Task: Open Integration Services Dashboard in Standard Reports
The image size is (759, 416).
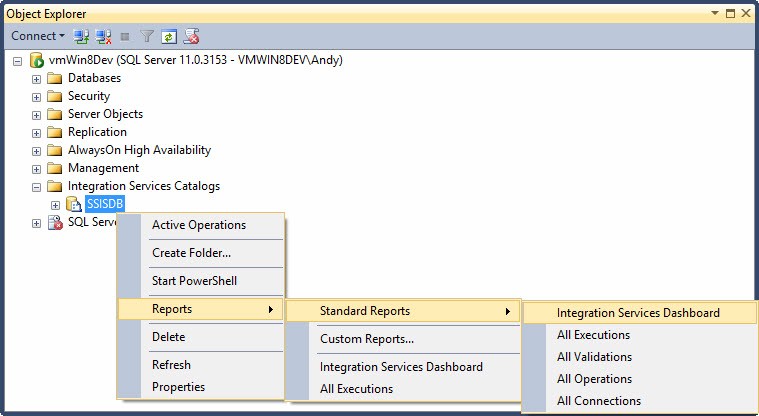Action: (638, 313)
